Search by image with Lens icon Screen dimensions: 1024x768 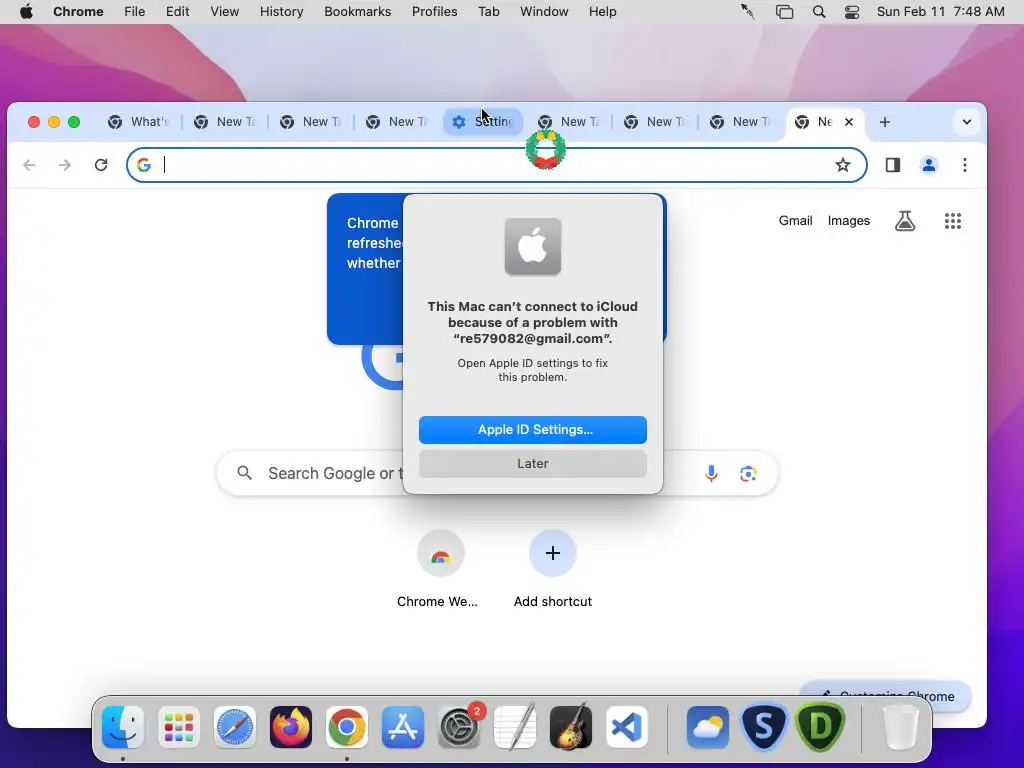pos(748,473)
